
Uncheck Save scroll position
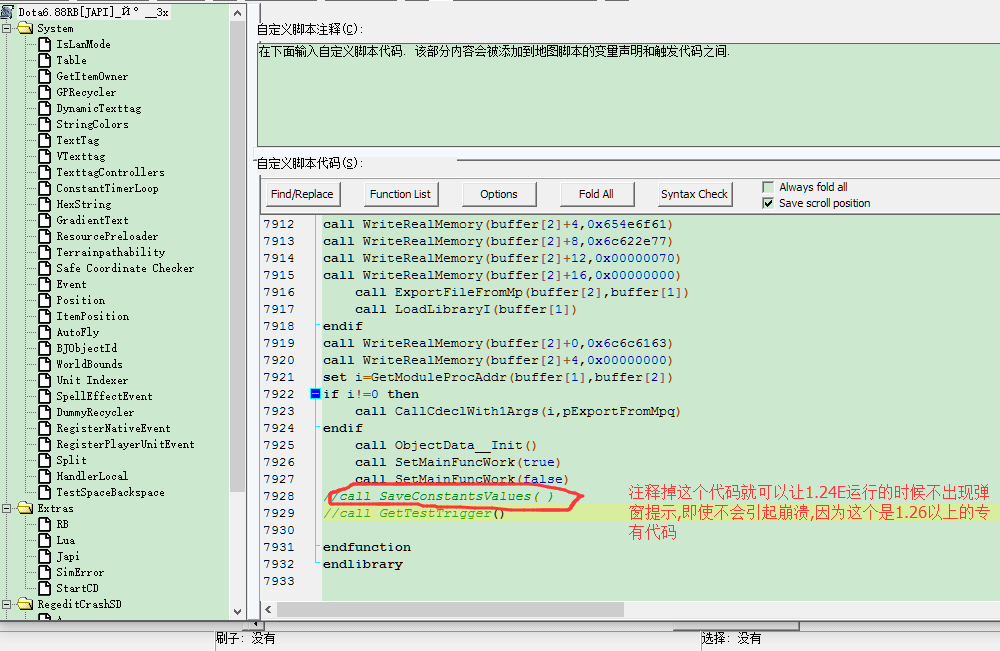[768, 203]
